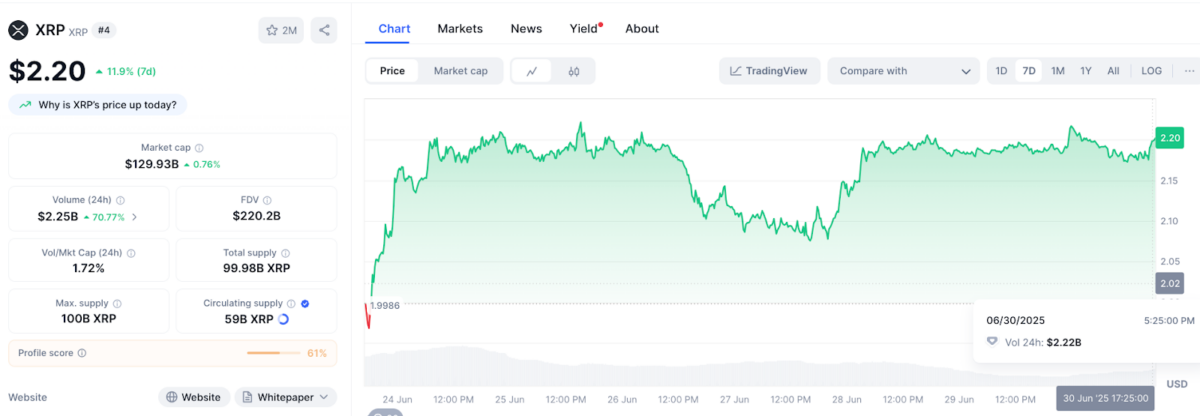1200x416 pixels.
Task: Click the 2.20 current price chart label
Action: 1169,138
